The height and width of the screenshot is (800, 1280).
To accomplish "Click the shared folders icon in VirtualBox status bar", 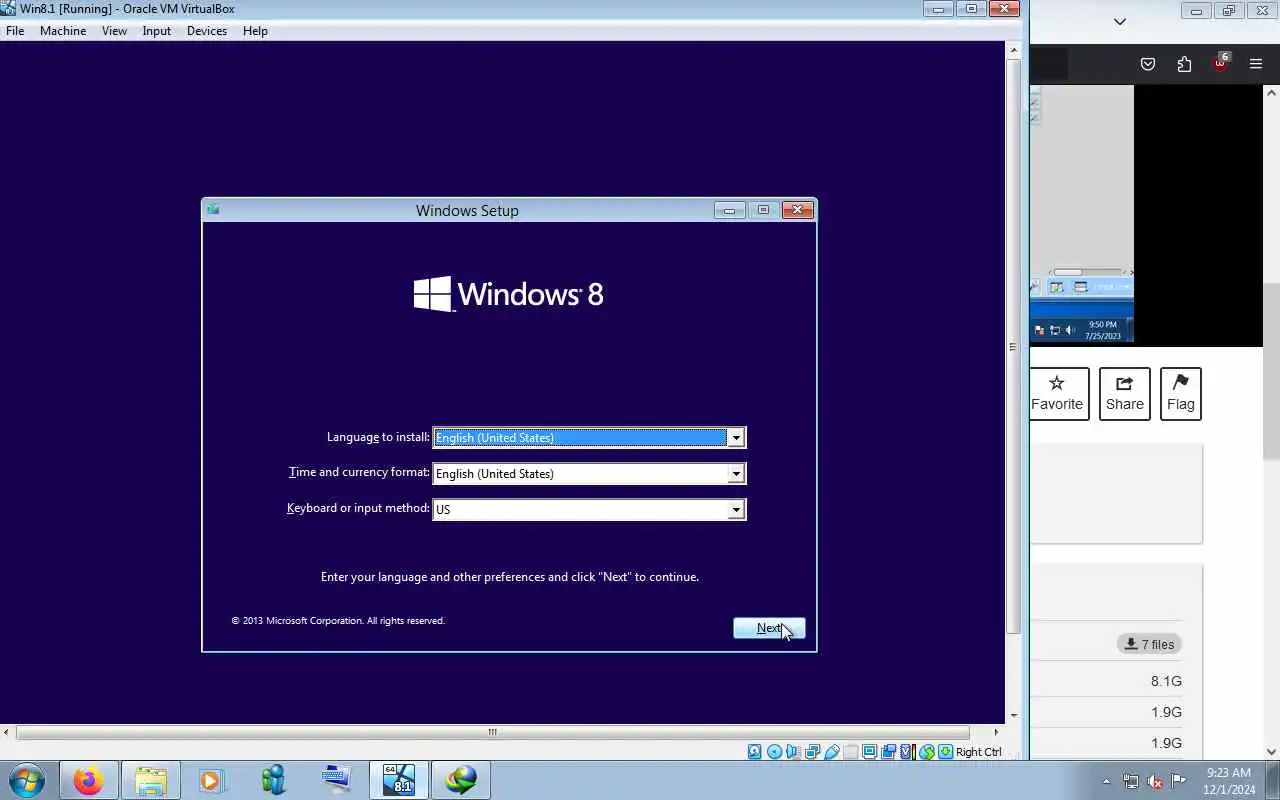I will pyautogui.click(x=851, y=752).
